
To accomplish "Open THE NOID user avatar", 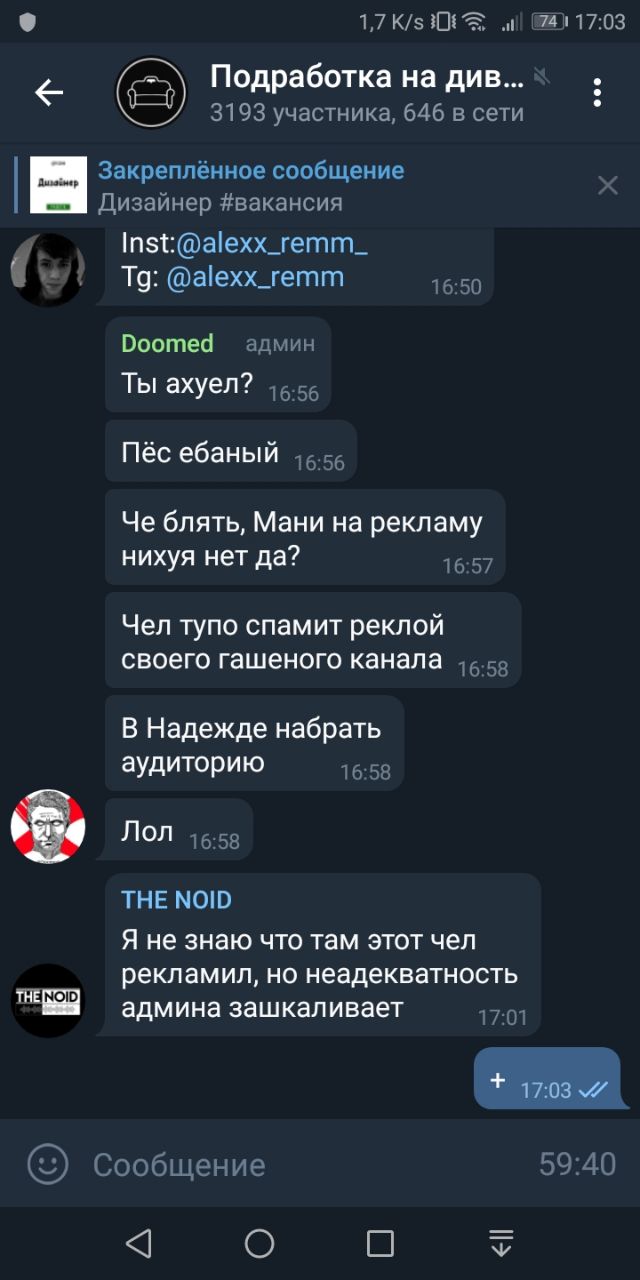I will click(48, 1000).
